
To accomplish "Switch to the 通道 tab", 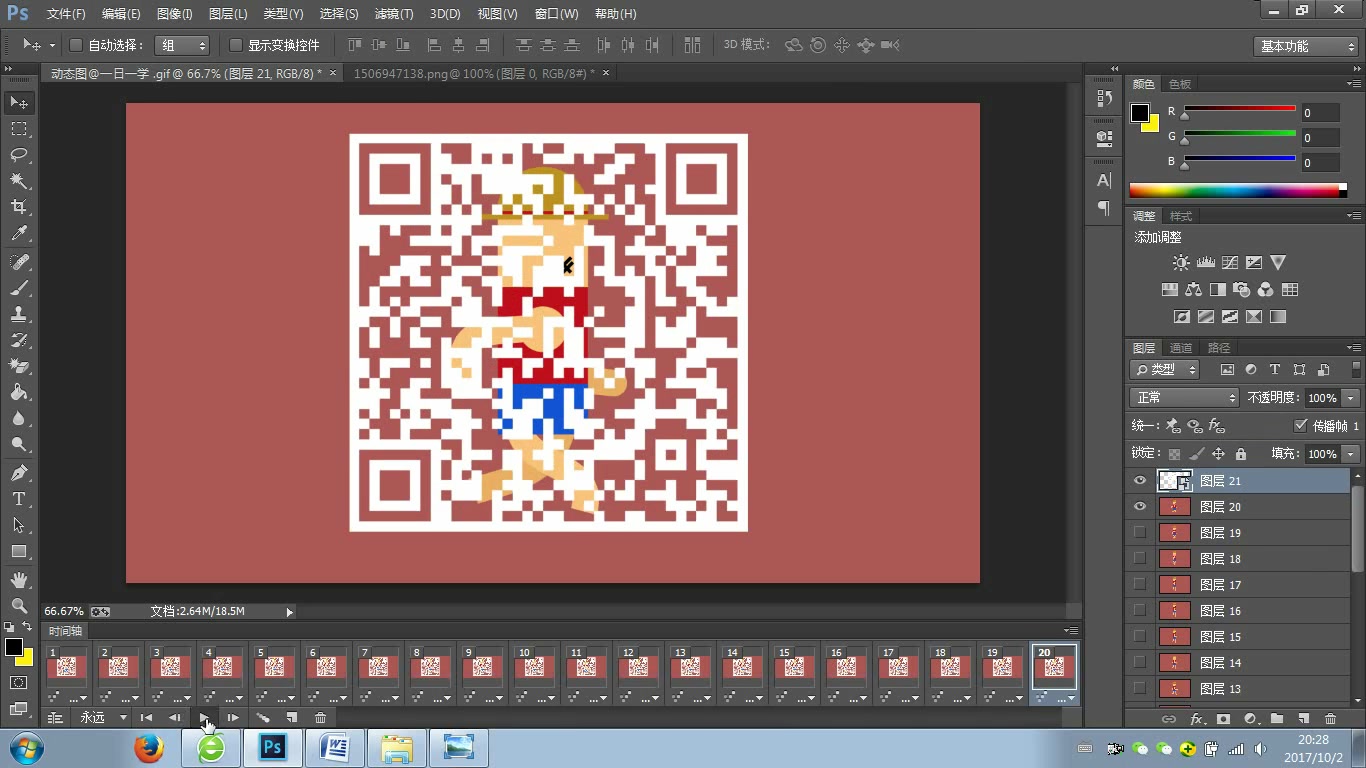I will tap(1181, 348).
